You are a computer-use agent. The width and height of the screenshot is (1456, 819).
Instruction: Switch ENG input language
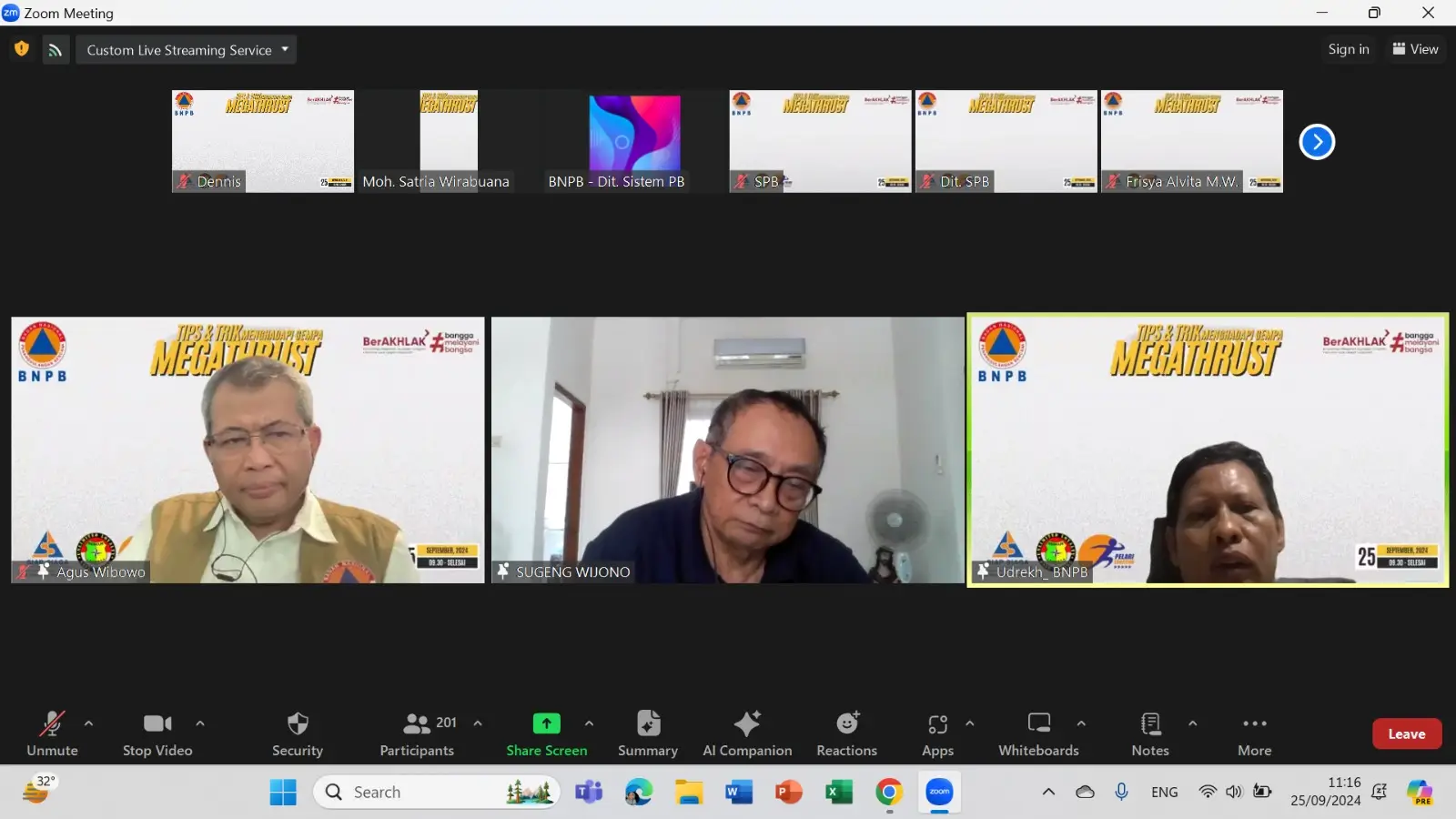pos(1165,792)
